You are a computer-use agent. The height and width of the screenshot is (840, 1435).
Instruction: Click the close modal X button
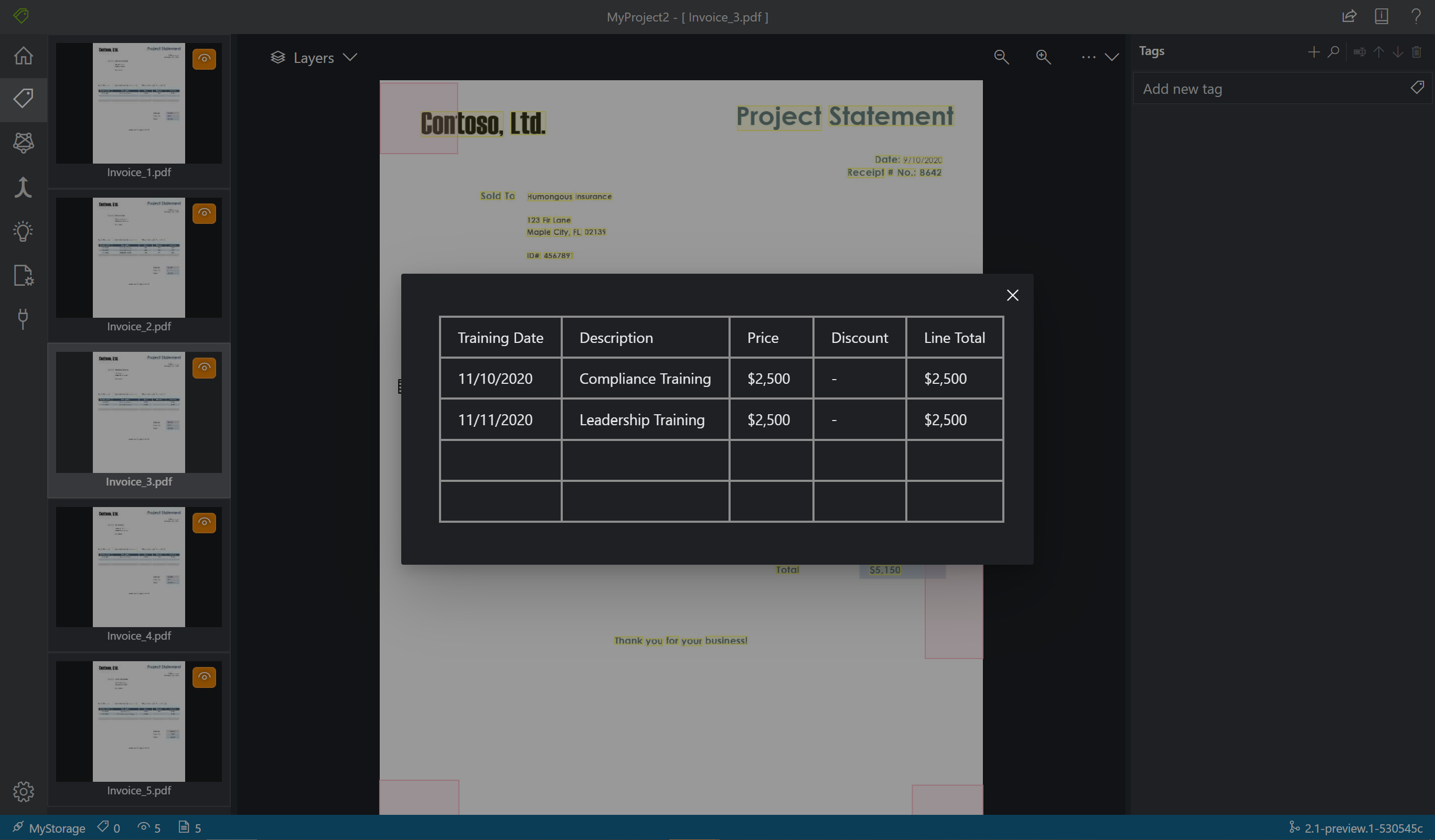(1013, 295)
